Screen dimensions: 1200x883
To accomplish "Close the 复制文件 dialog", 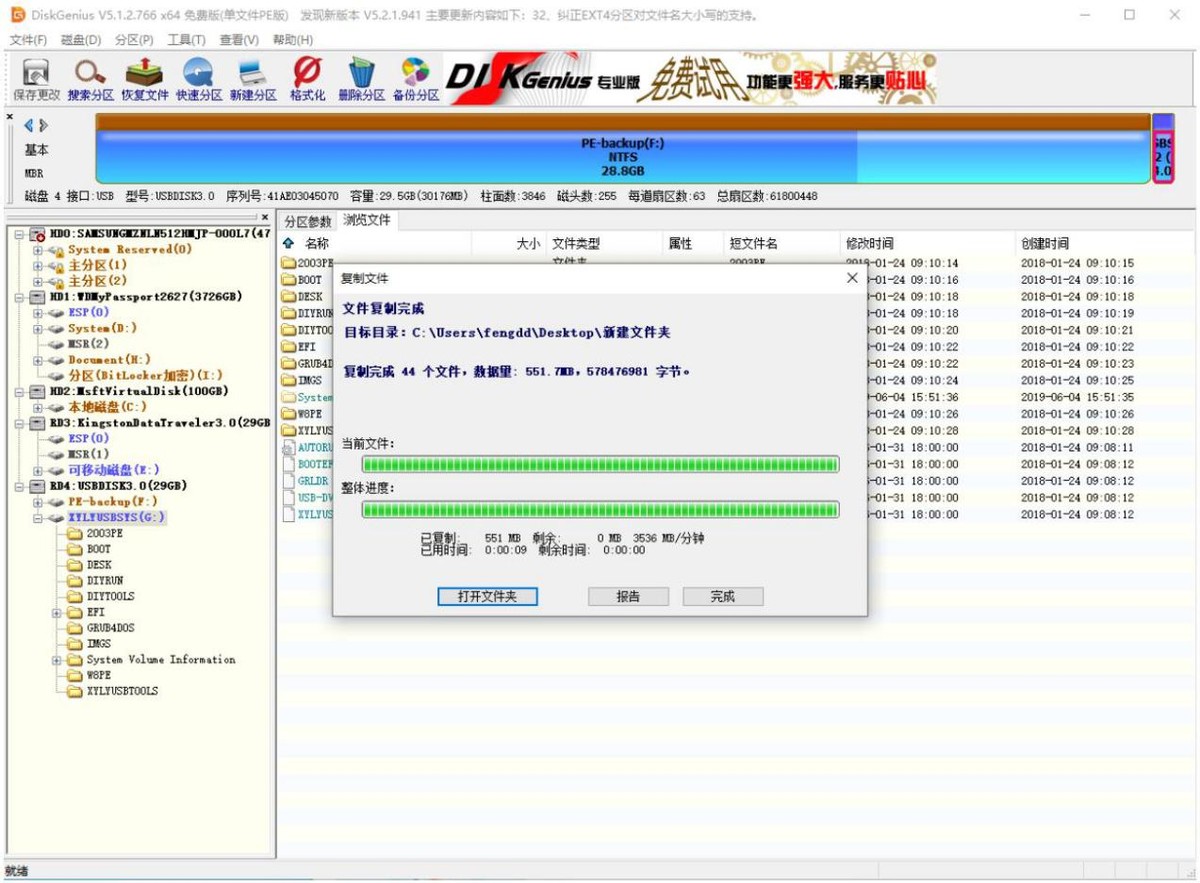I will [x=852, y=278].
